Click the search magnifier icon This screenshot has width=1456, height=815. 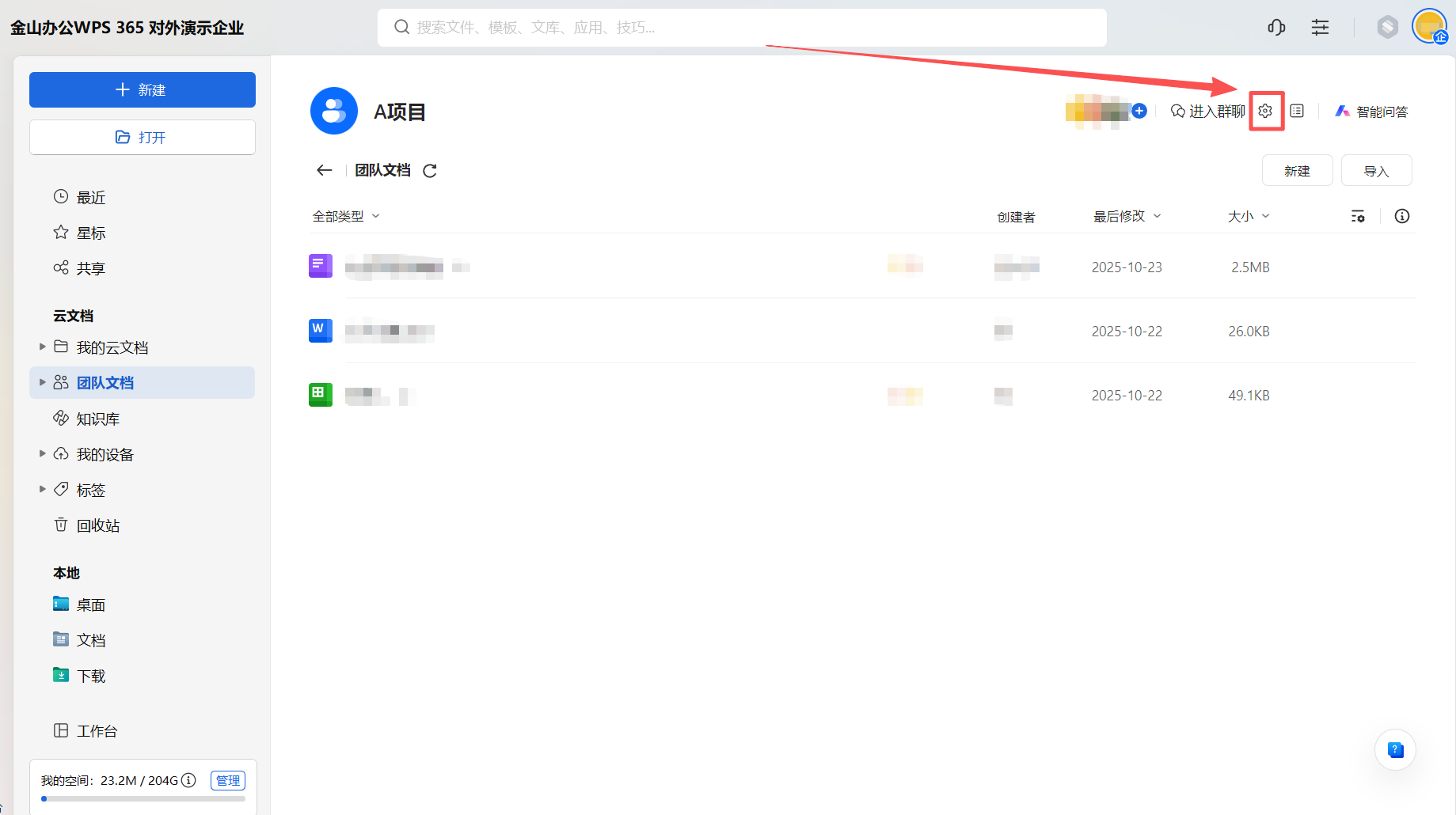pos(402,27)
